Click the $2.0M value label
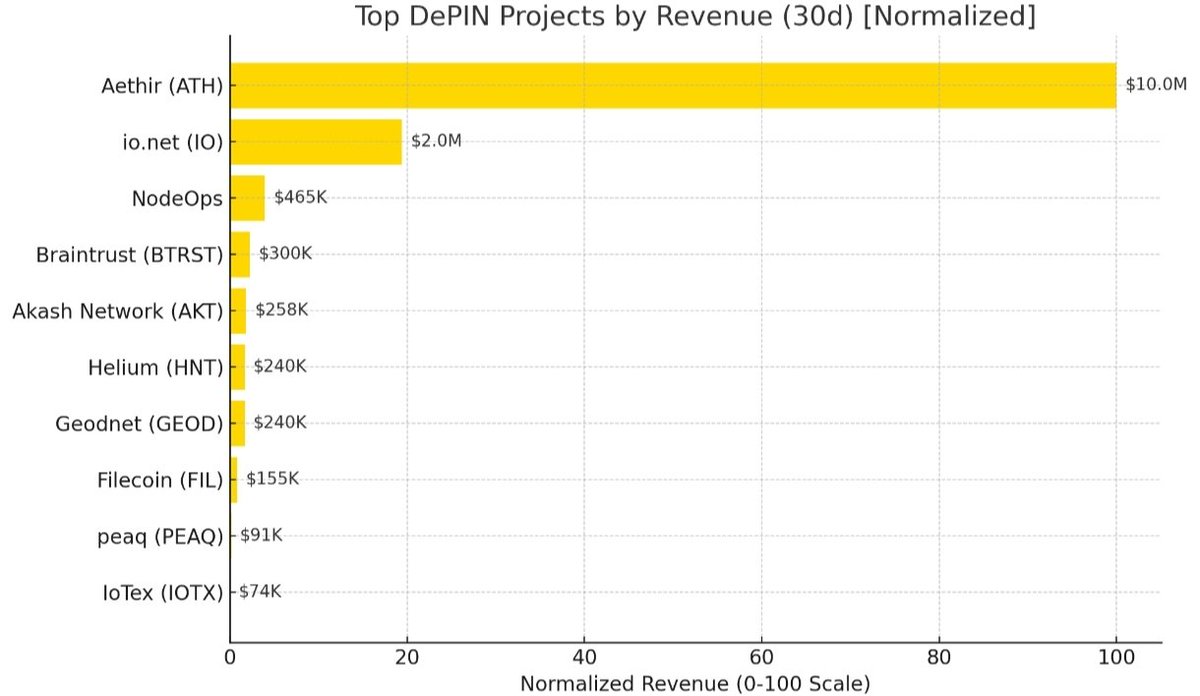Image resolution: width=1200 pixels, height=696 pixels. (x=437, y=141)
